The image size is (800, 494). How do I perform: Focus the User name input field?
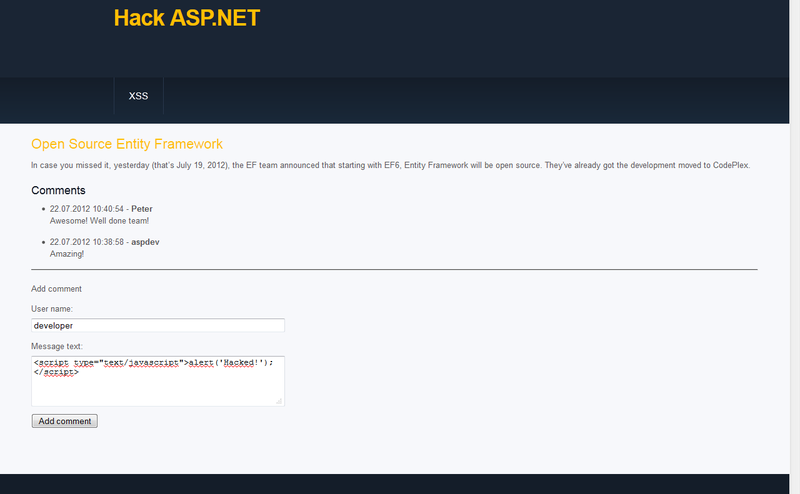coord(158,325)
